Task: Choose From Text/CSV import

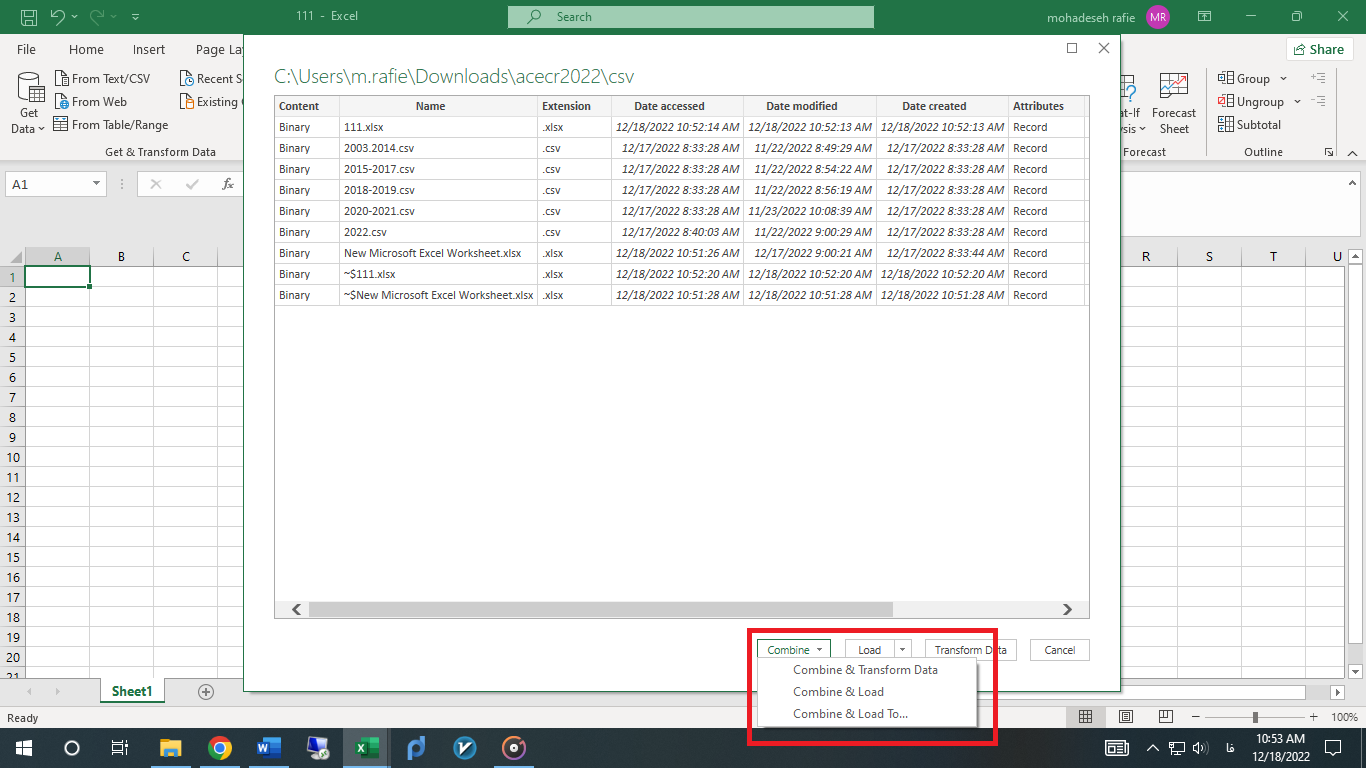Action: [101, 78]
